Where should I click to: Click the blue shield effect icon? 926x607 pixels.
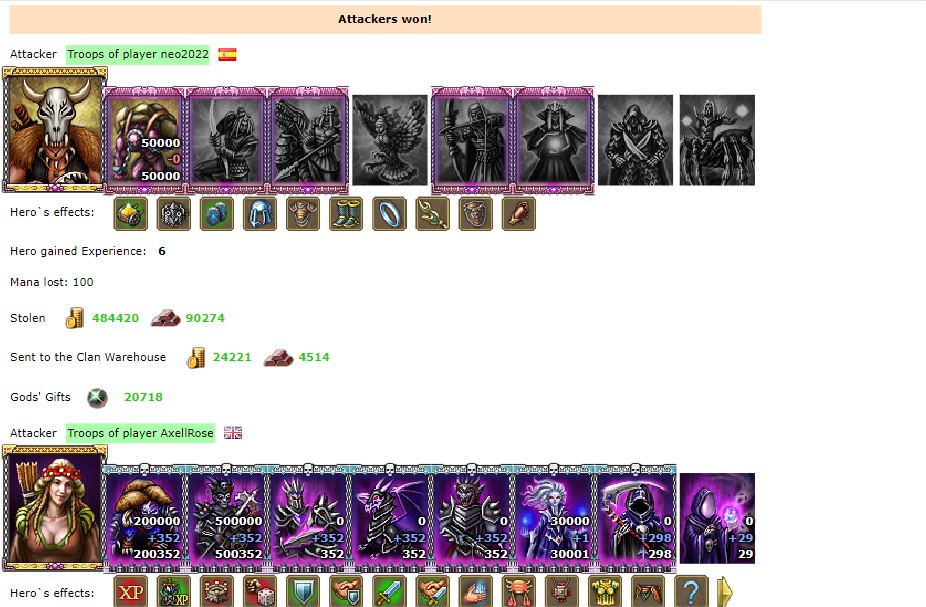click(x=303, y=592)
